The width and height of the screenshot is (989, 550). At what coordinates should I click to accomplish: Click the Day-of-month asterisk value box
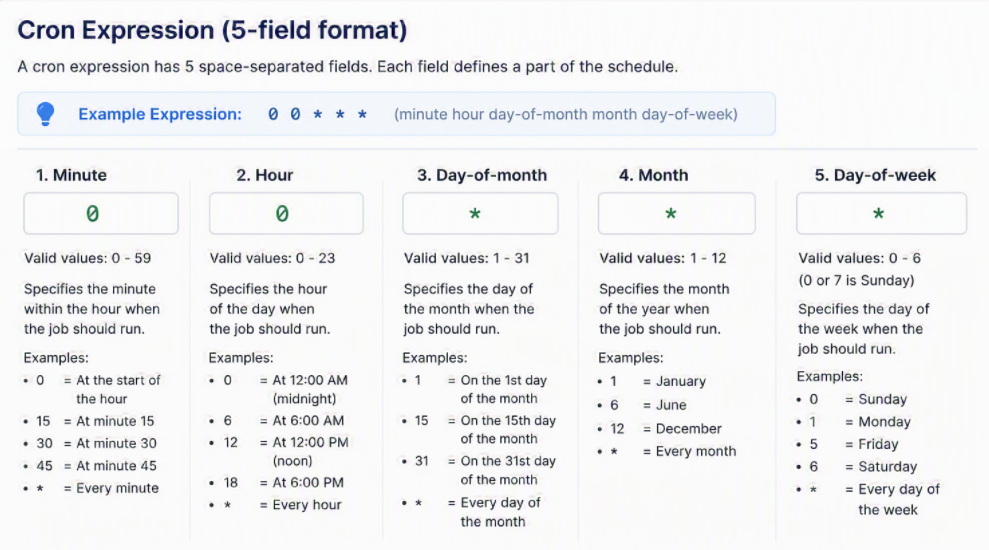click(x=480, y=214)
